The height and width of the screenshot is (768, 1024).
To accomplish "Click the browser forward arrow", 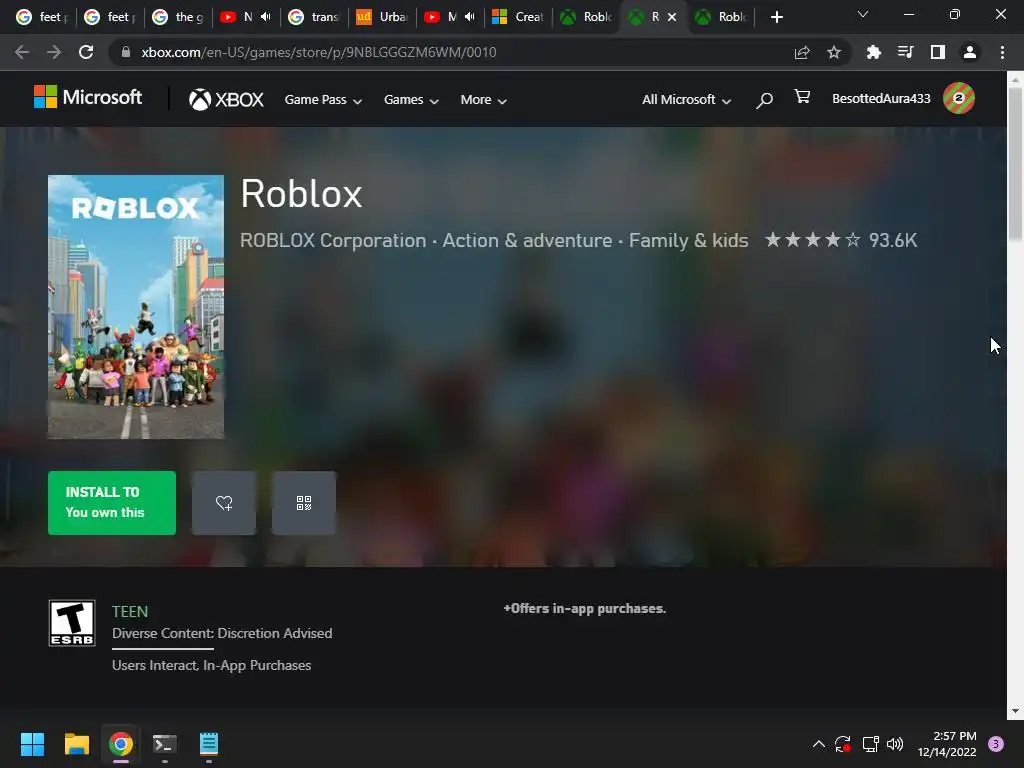I will [x=54, y=52].
